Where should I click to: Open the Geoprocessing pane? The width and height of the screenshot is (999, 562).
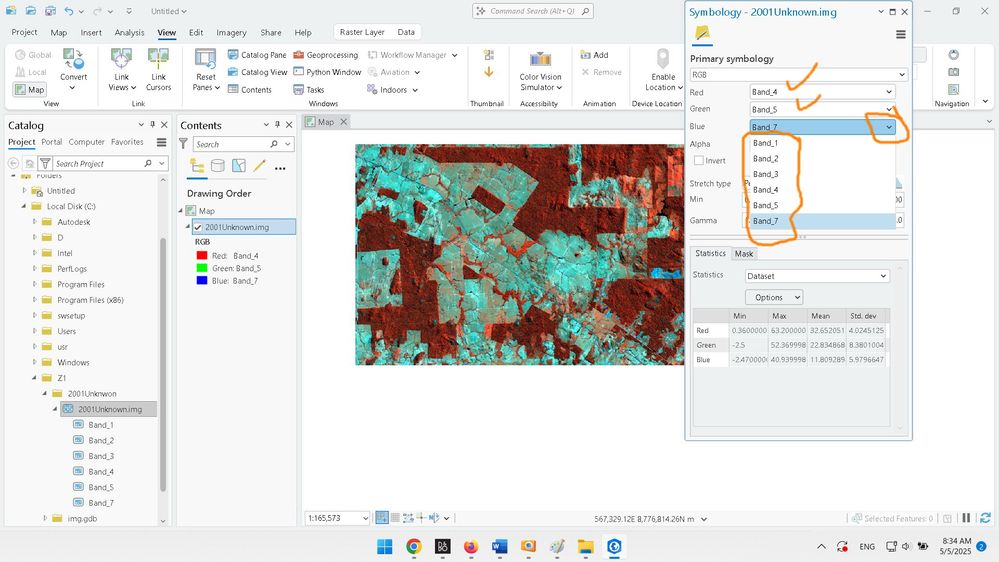(x=326, y=55)
